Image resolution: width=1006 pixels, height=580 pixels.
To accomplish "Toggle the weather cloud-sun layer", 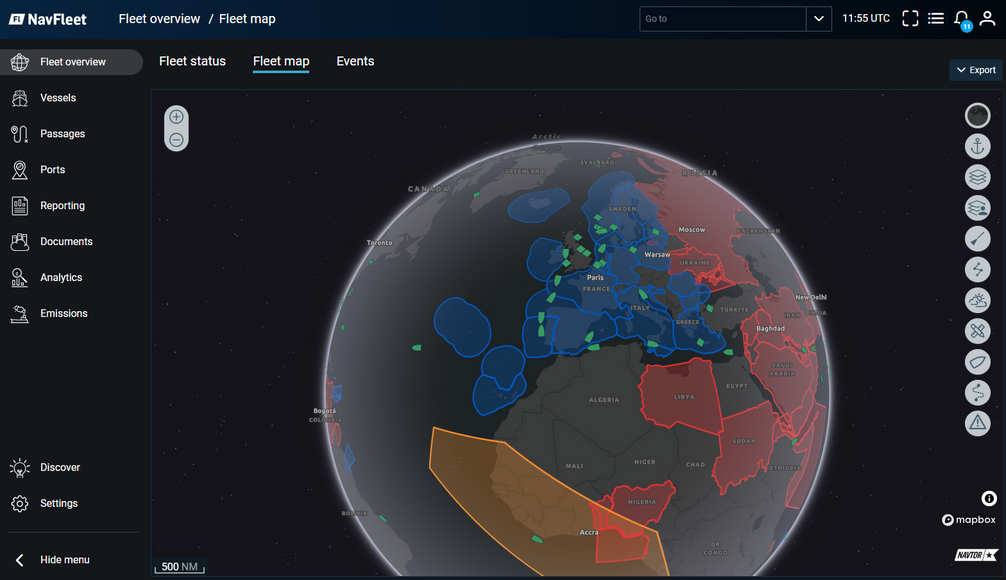I will coord(978,300).
